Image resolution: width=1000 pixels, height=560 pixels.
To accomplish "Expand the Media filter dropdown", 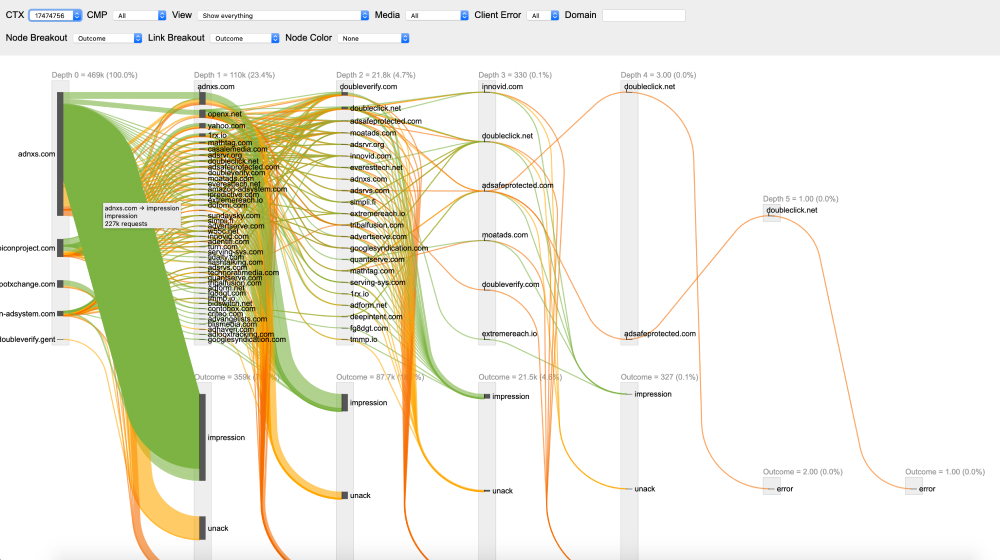I will click(x=437, y=16).
